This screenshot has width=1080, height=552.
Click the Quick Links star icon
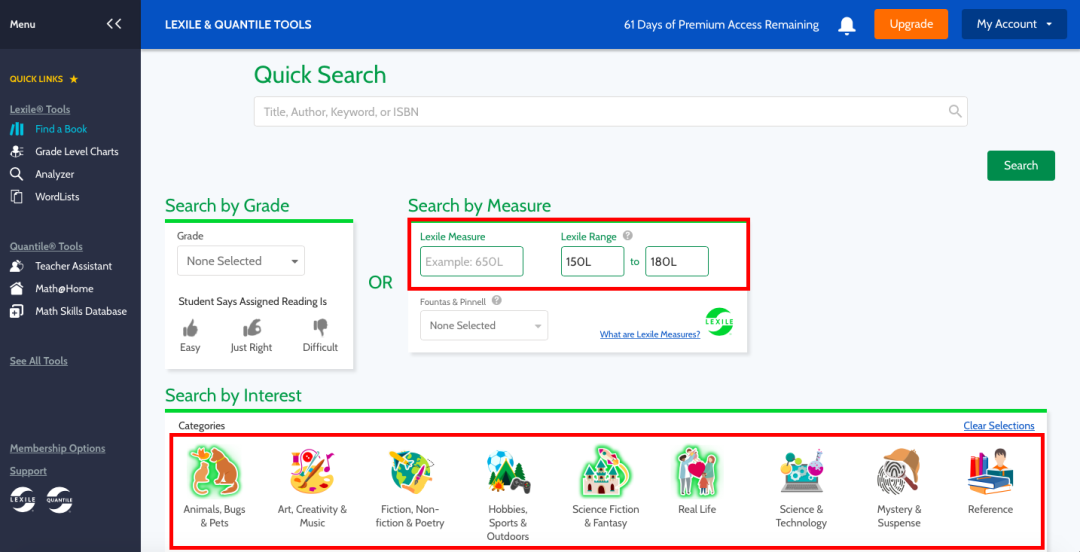click(x=74, y=79)
